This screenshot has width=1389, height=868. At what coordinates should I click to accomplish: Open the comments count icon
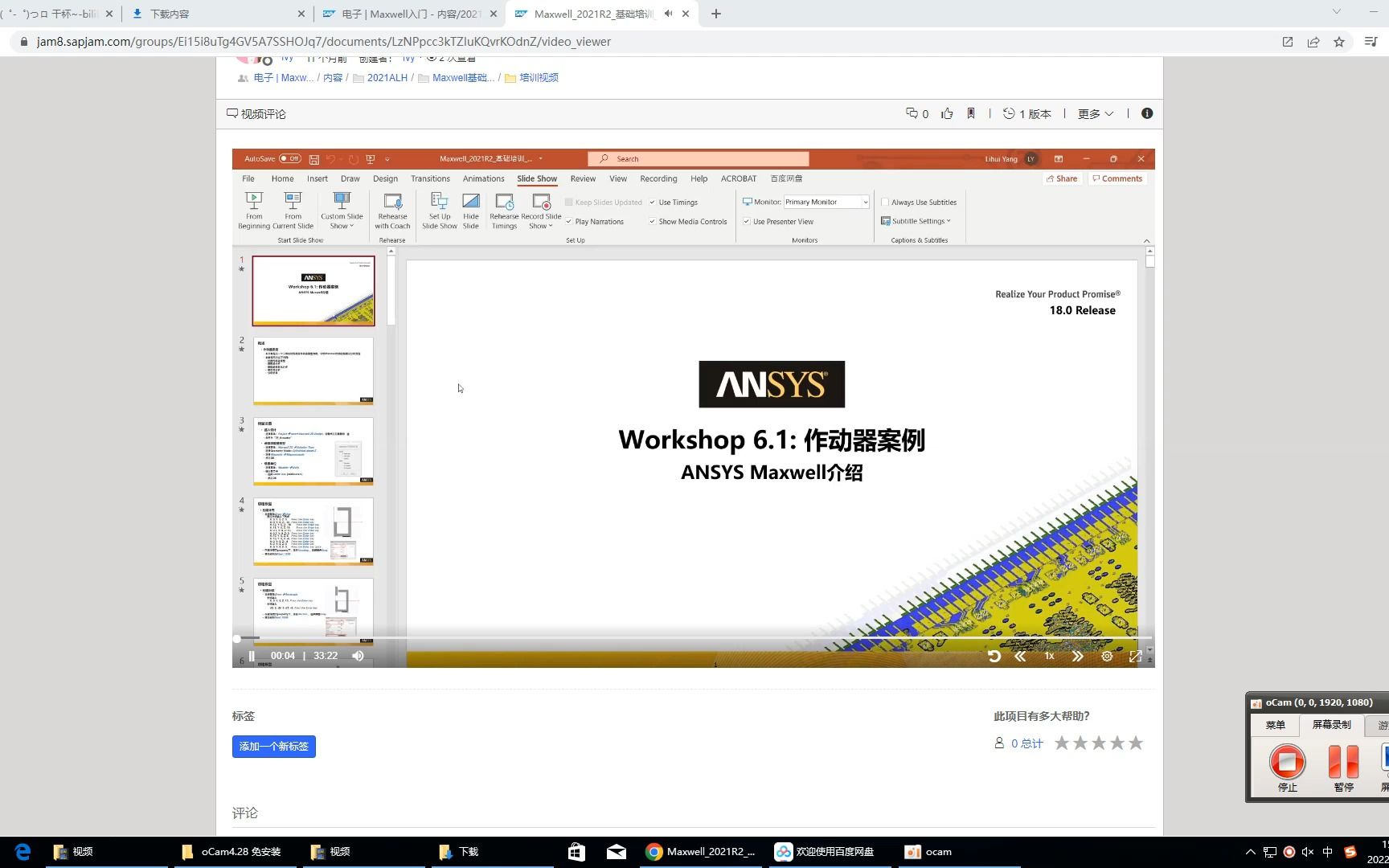916,113
